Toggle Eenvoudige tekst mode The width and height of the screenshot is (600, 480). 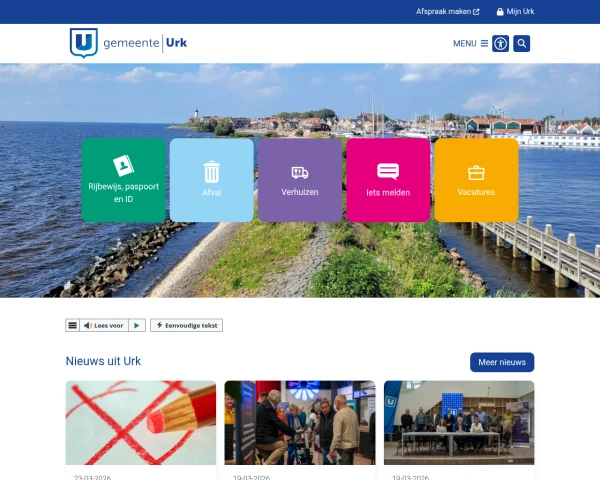[186, 325]
